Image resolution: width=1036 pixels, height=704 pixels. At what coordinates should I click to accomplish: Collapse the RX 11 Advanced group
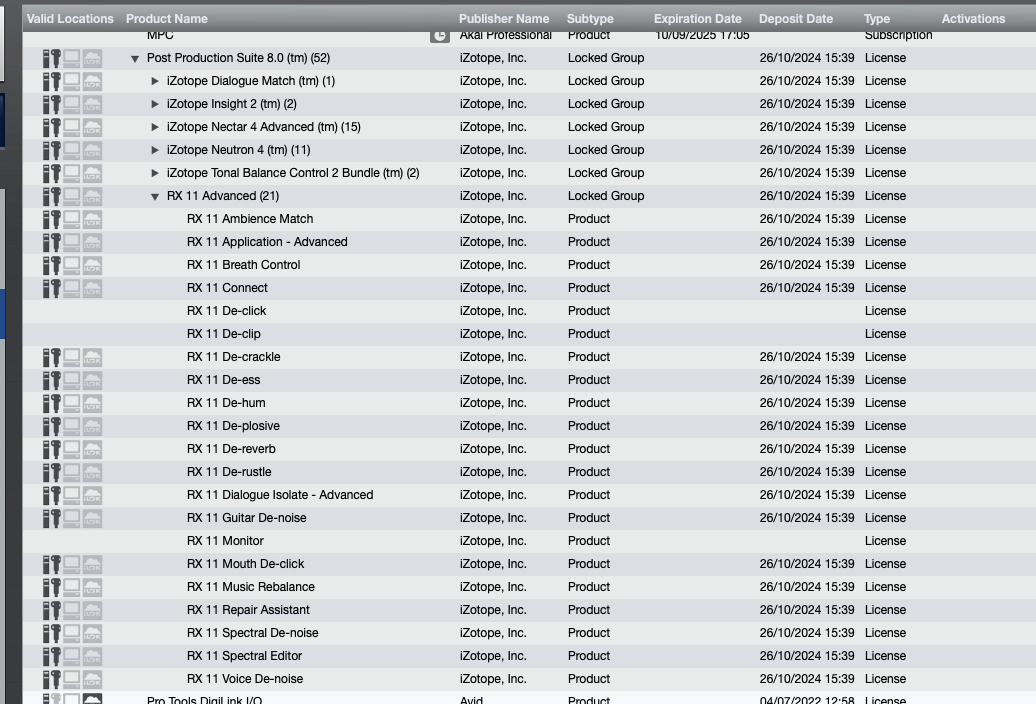155,197
